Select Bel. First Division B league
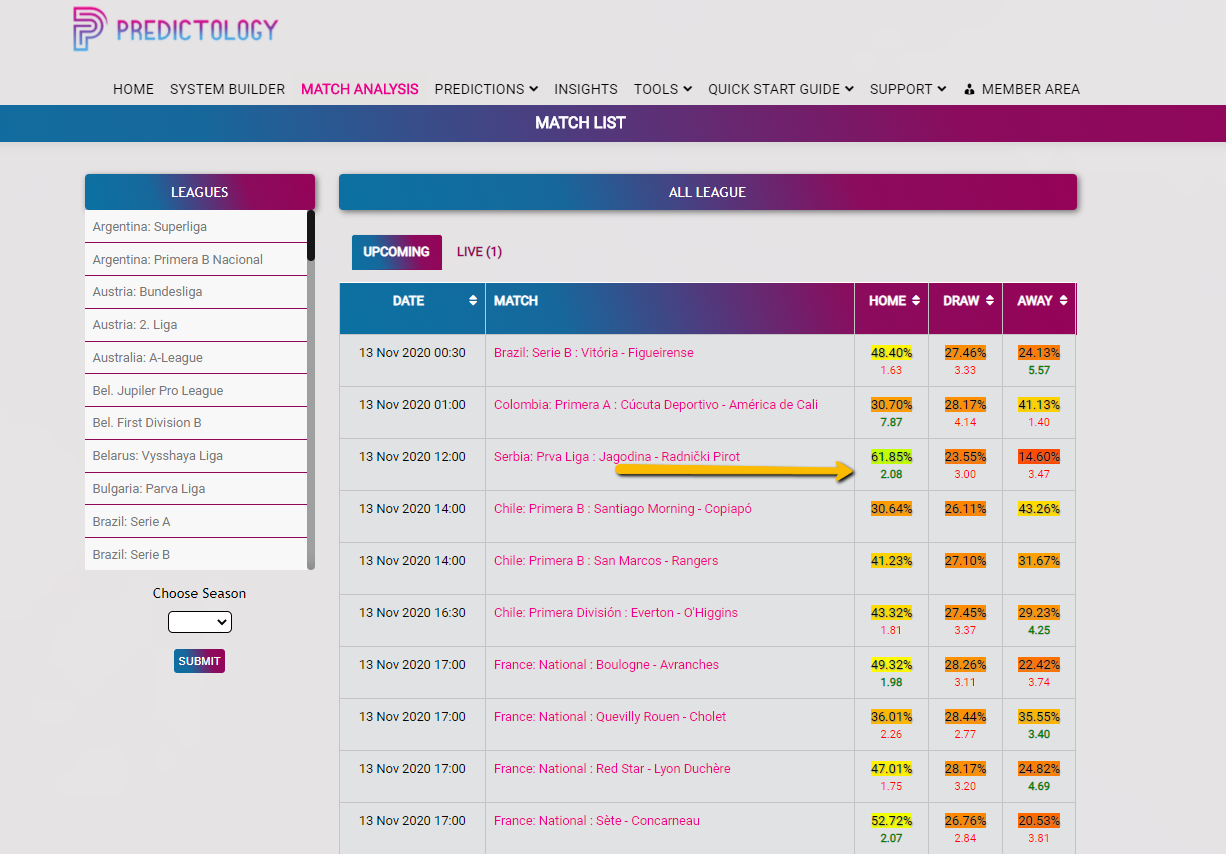The width and height of the screenshot is (1226, 854). tap(196, 423)
